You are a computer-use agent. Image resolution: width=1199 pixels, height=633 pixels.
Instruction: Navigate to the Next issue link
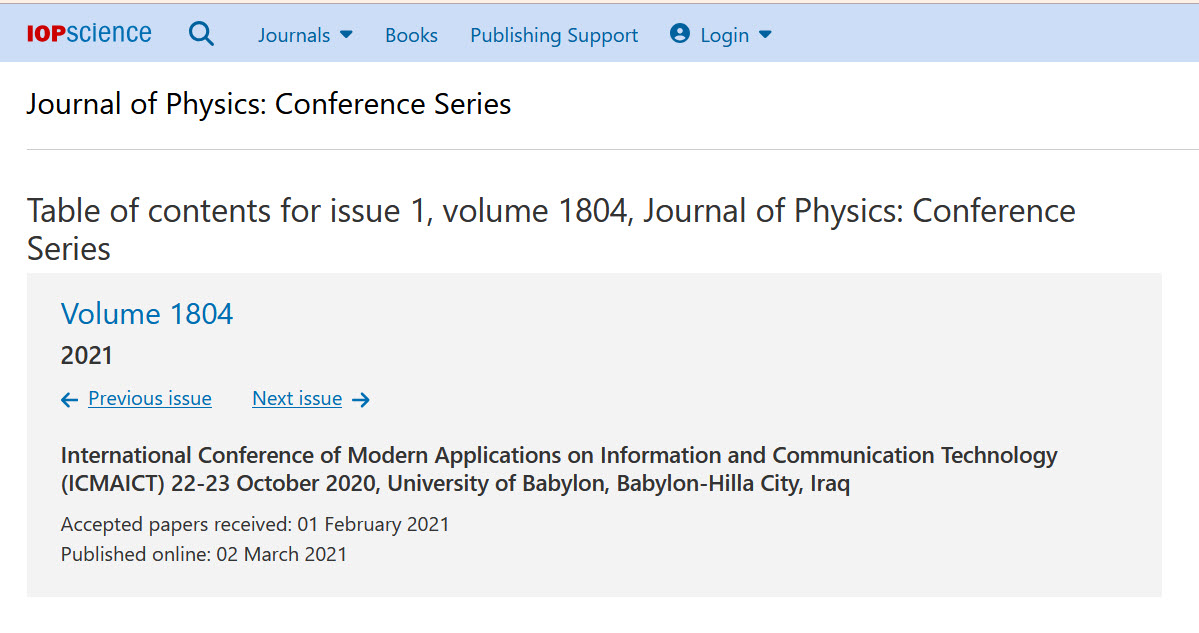297,399
